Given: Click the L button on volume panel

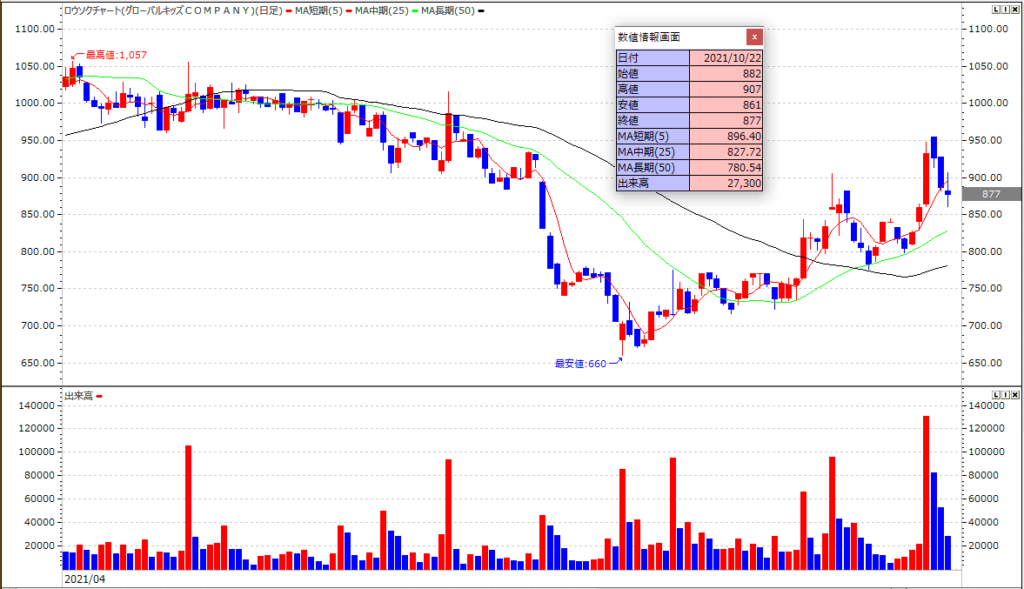Looking at the screenshot, I should point(996,395).
